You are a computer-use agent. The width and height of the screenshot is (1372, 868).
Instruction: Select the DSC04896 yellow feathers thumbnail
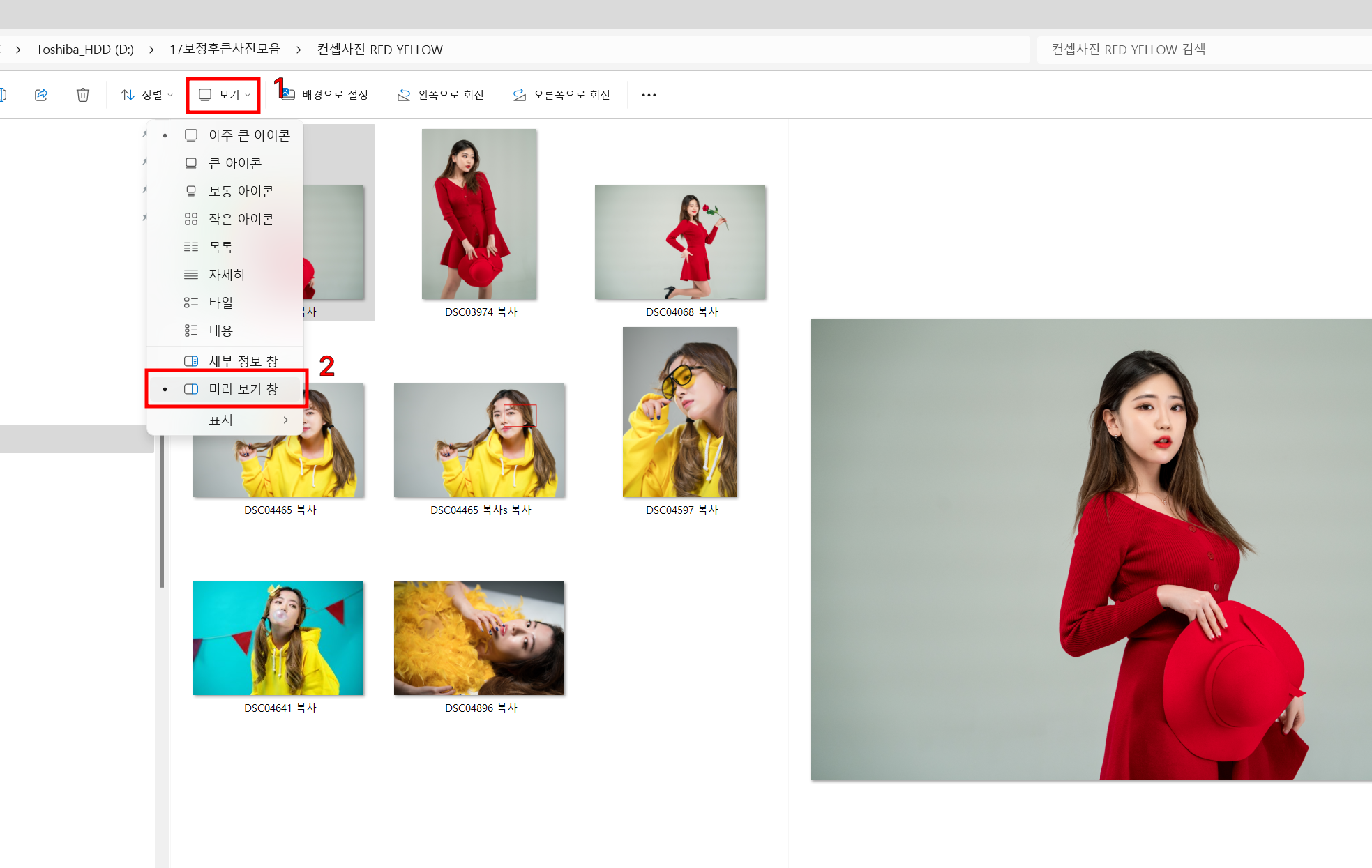(x=479, y=638)
